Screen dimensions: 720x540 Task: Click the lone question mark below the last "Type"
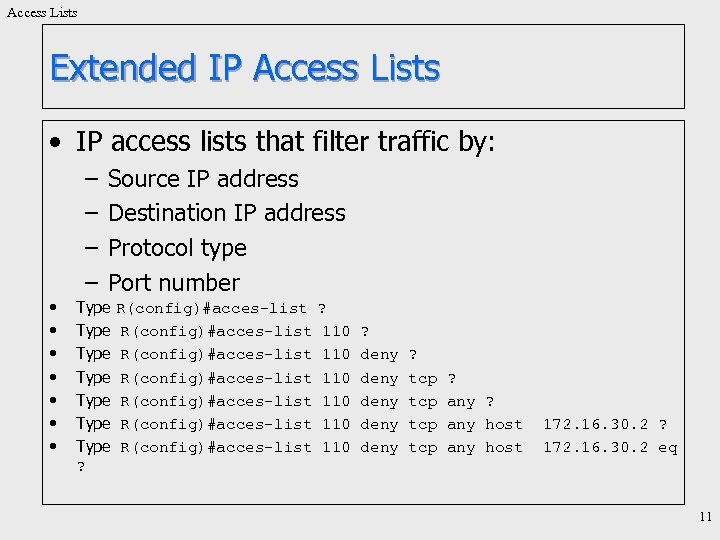[x=81, y=467]
